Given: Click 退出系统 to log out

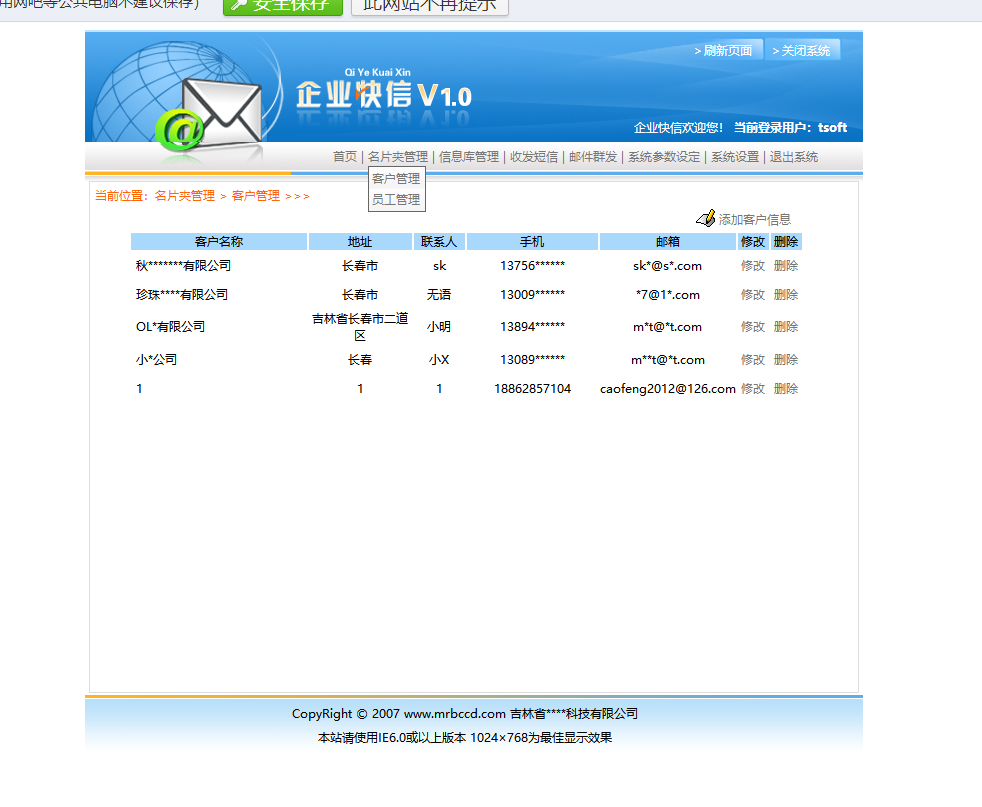Looking at the screenshot, I should tap(793, 157).
